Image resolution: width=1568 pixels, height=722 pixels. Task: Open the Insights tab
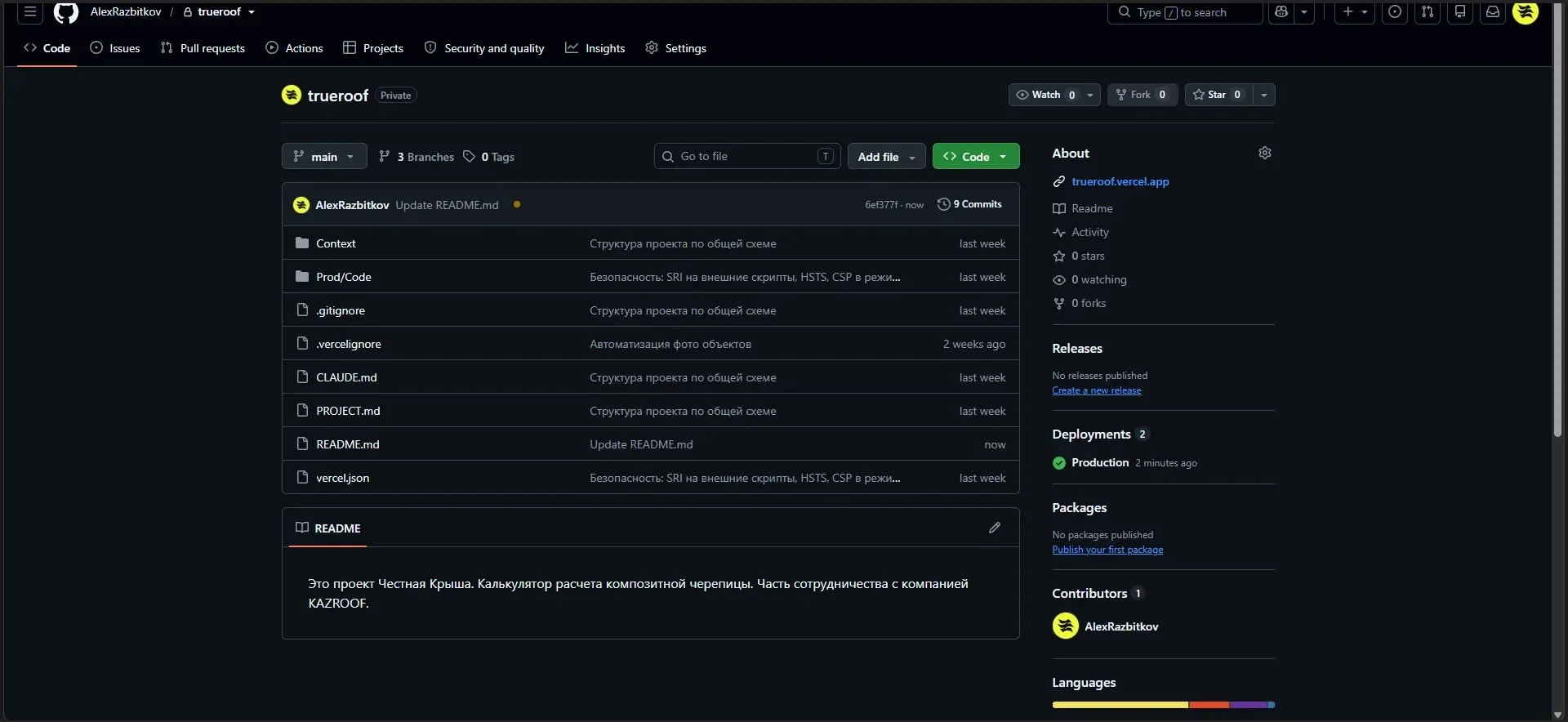(595, 48)
